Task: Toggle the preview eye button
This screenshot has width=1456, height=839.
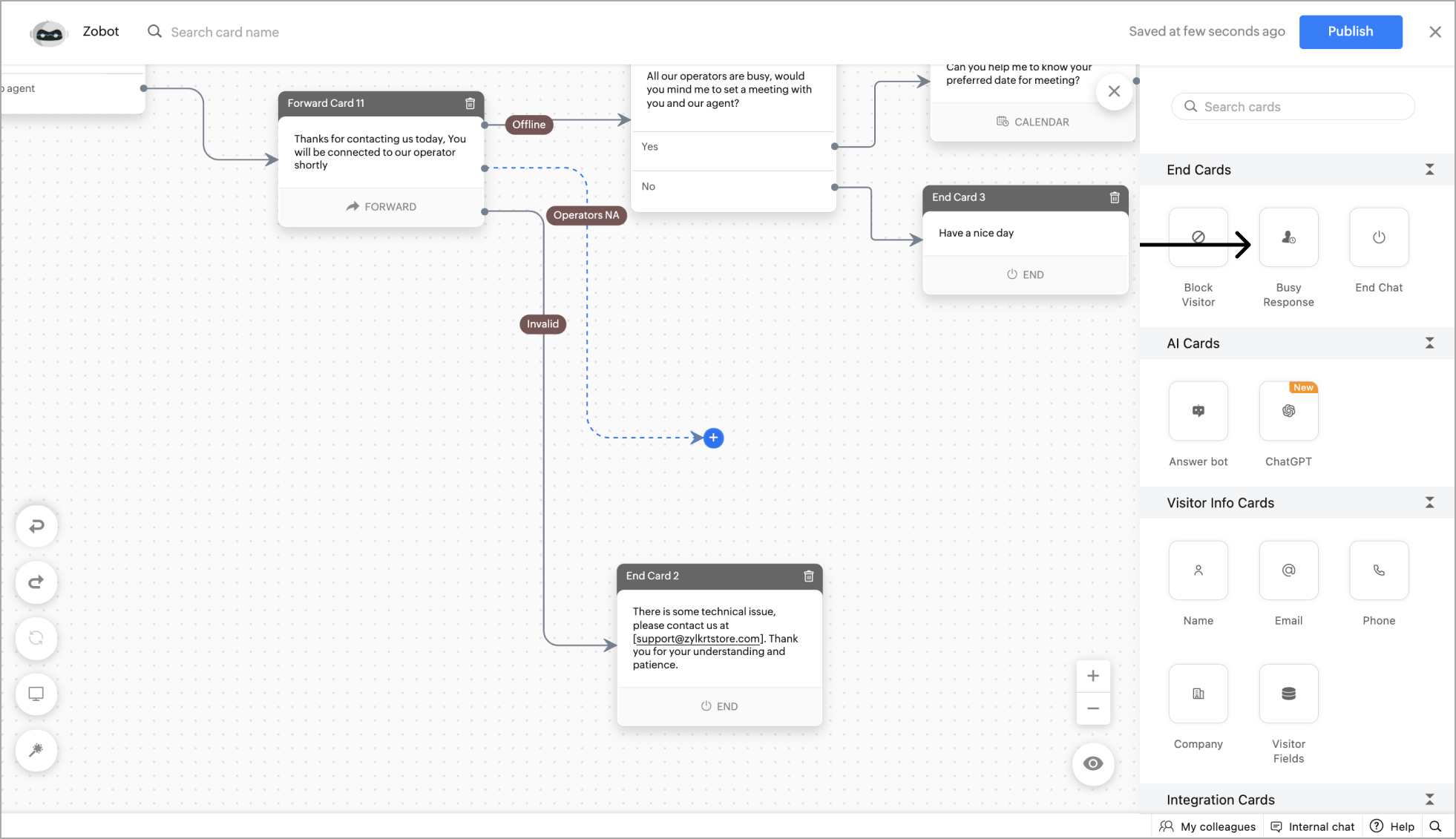Action: 1092,763
